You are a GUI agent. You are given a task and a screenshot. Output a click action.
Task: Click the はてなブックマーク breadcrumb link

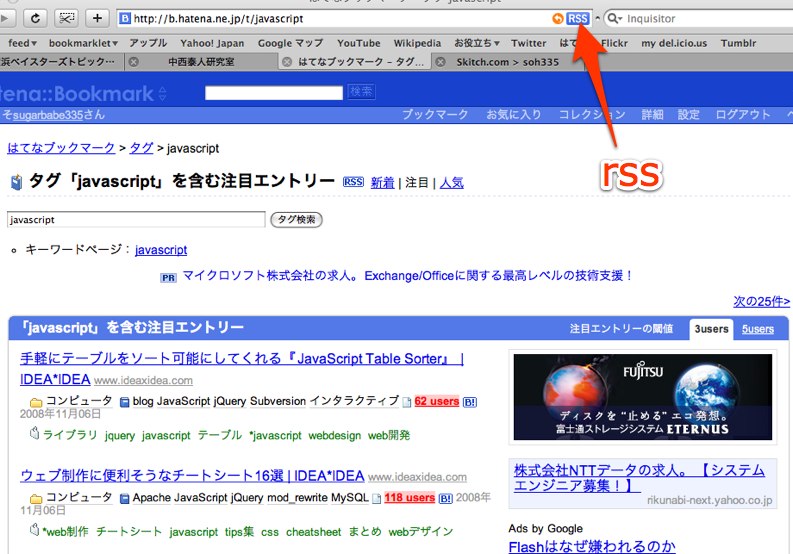(61, 148)
